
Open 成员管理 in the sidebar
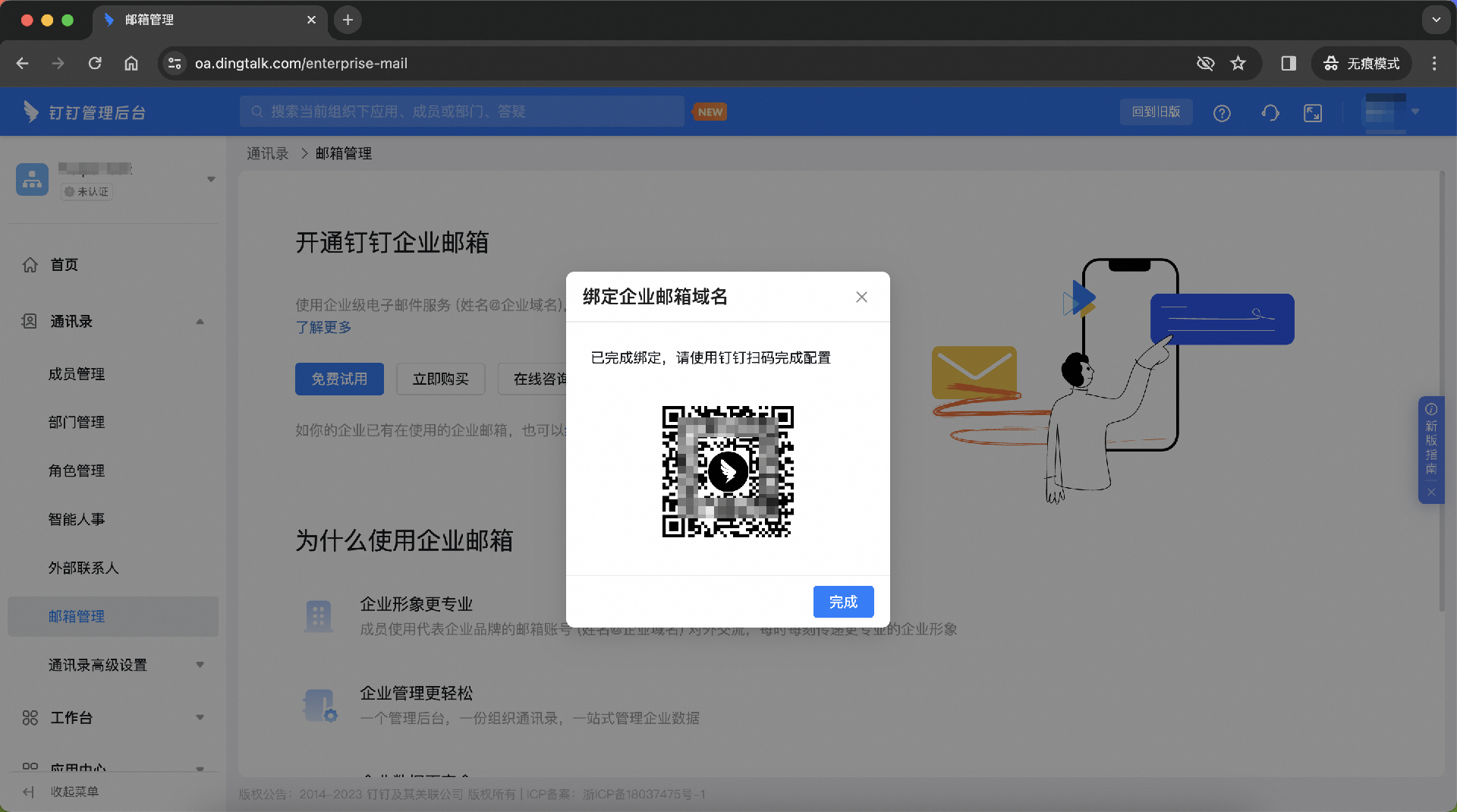(77, 374)
